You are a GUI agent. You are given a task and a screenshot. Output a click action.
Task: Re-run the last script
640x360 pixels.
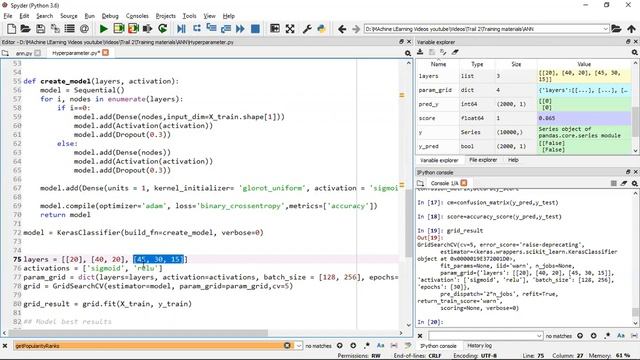click(162, 29)
